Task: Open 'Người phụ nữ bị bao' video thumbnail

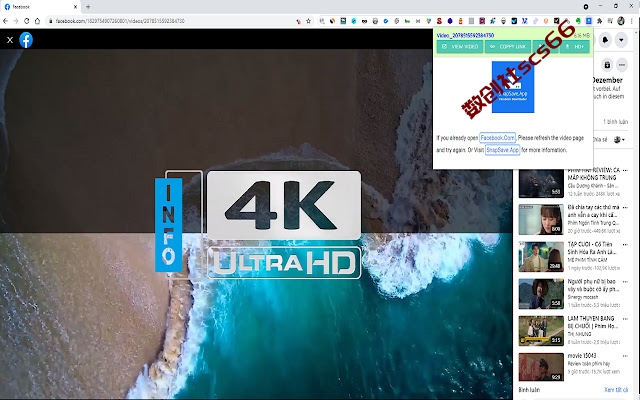Action: 541,294
